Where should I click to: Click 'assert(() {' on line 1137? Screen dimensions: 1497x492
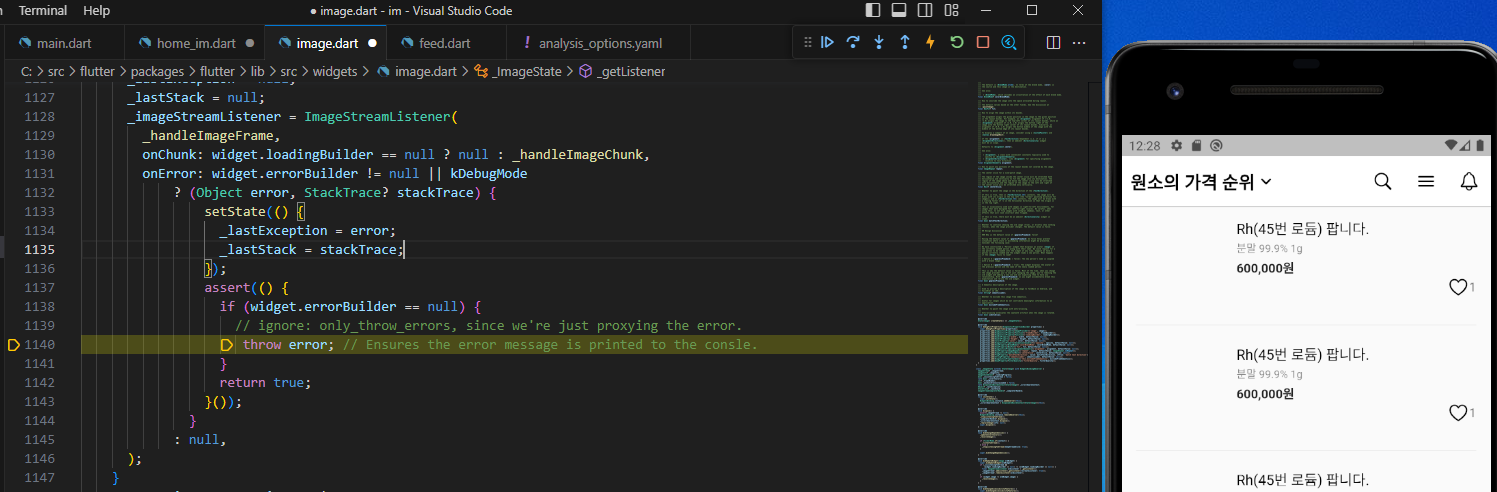tap(246, 287)
